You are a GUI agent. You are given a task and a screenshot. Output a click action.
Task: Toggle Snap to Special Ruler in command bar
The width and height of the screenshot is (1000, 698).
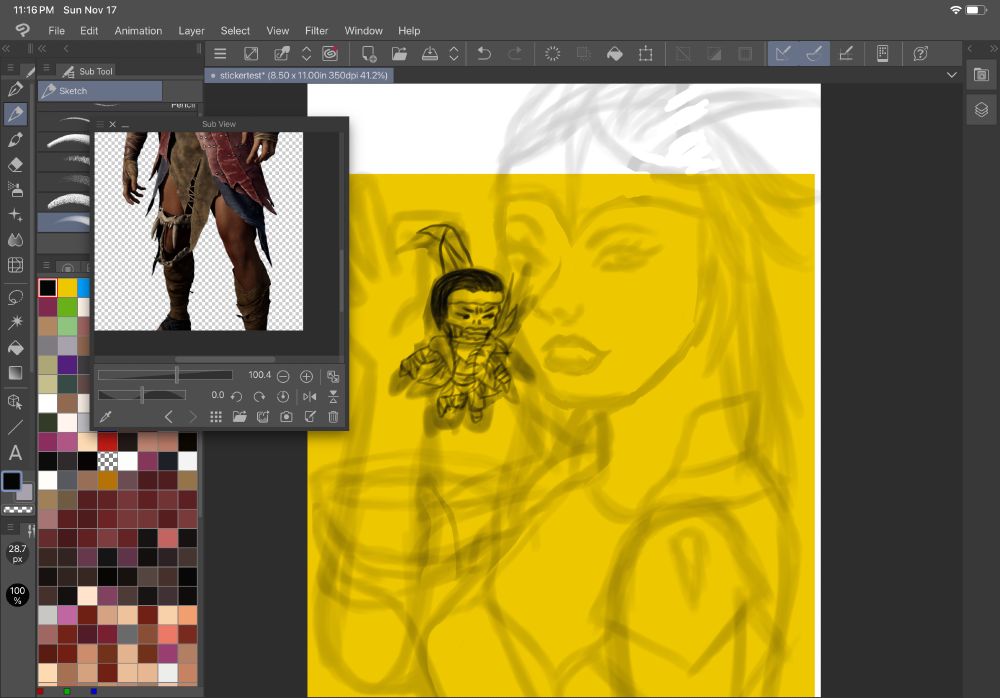tap(814, 54)
